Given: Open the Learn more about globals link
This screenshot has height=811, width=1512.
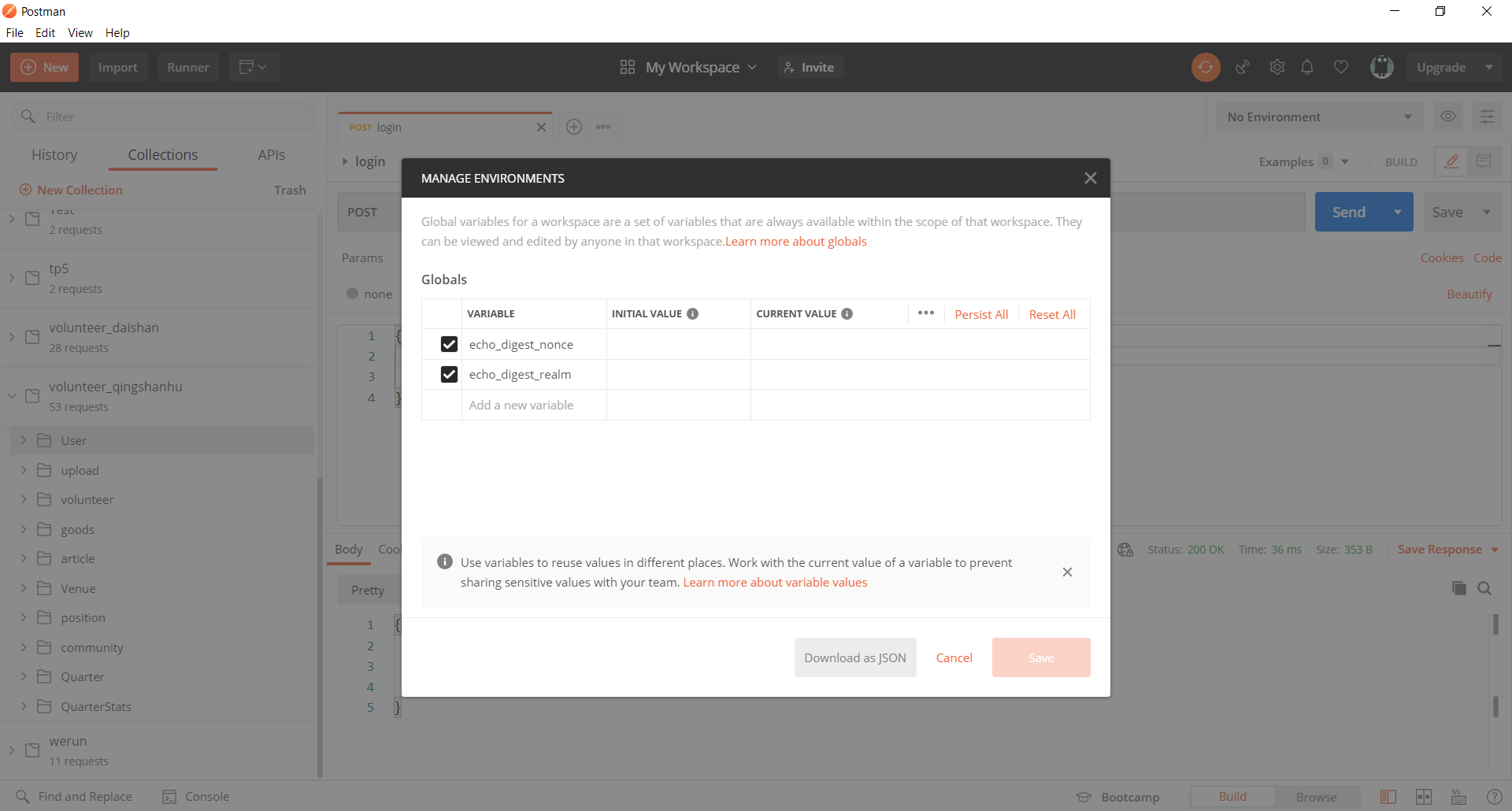Looking at the screenshot, I should coord(795,242).
